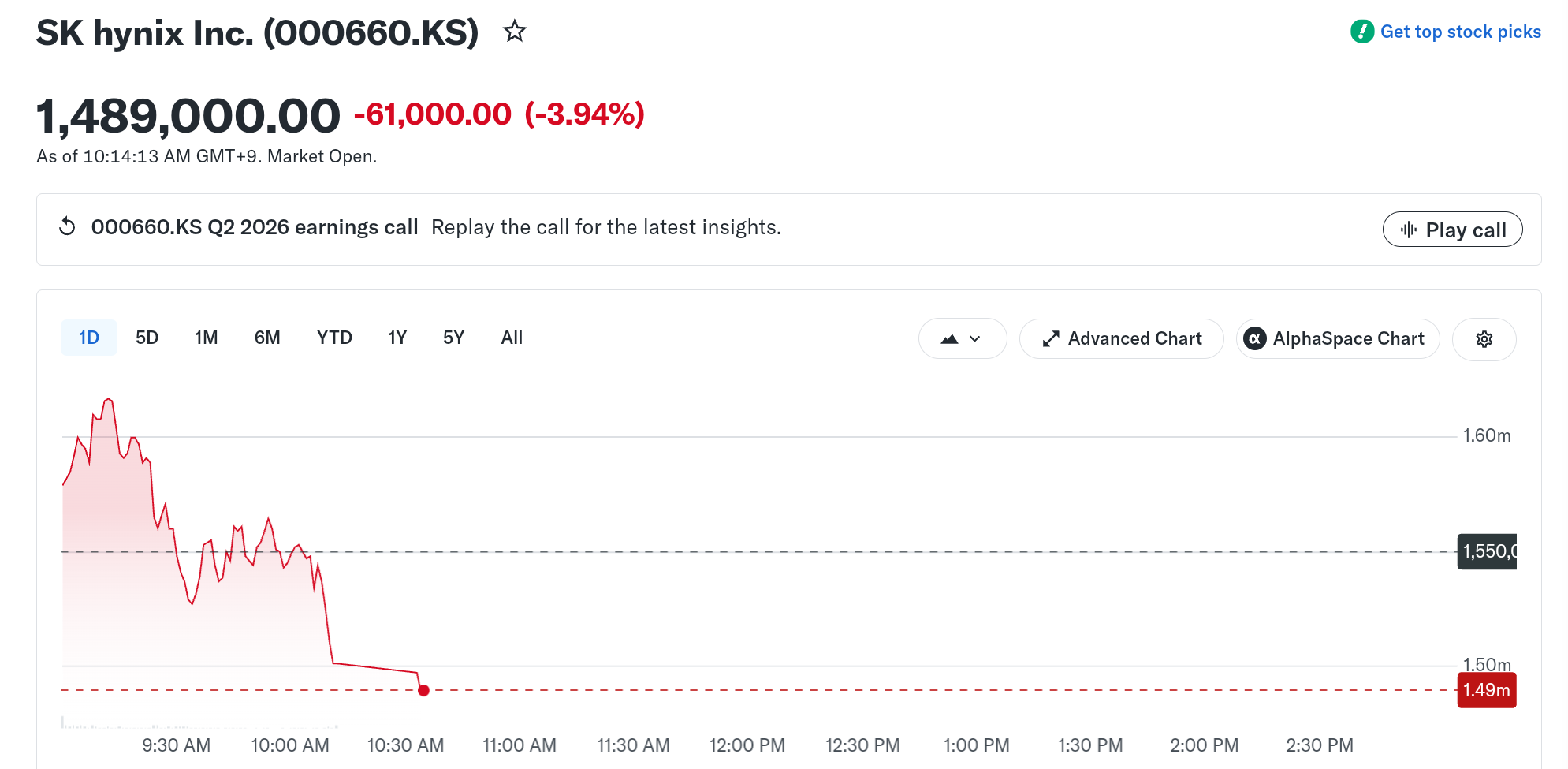Click the AlphaSpace logo icon
The width and height of the screenshot is (1568, 769).
pos(1254,338)
